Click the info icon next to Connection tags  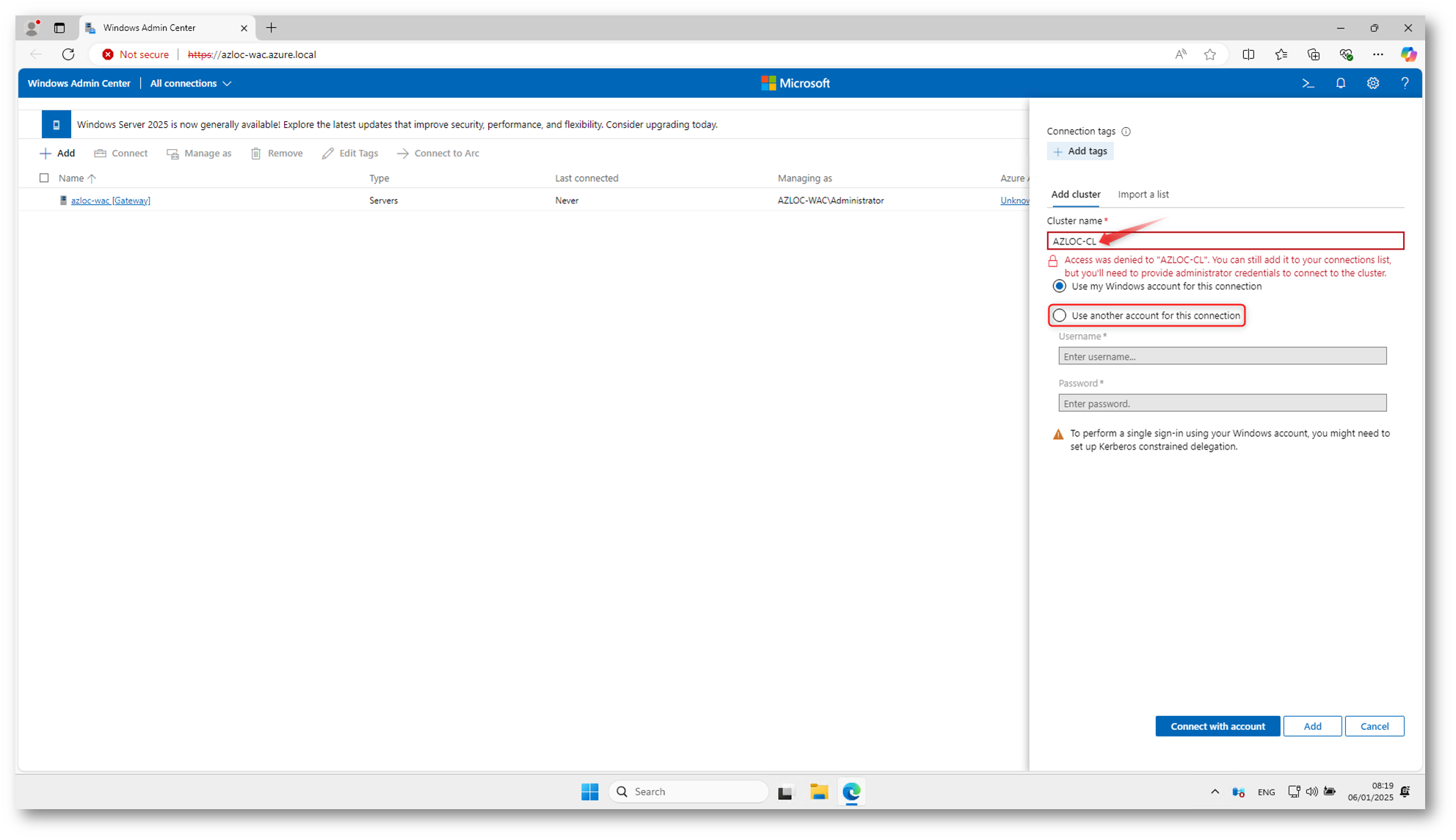coord(1126,131)
